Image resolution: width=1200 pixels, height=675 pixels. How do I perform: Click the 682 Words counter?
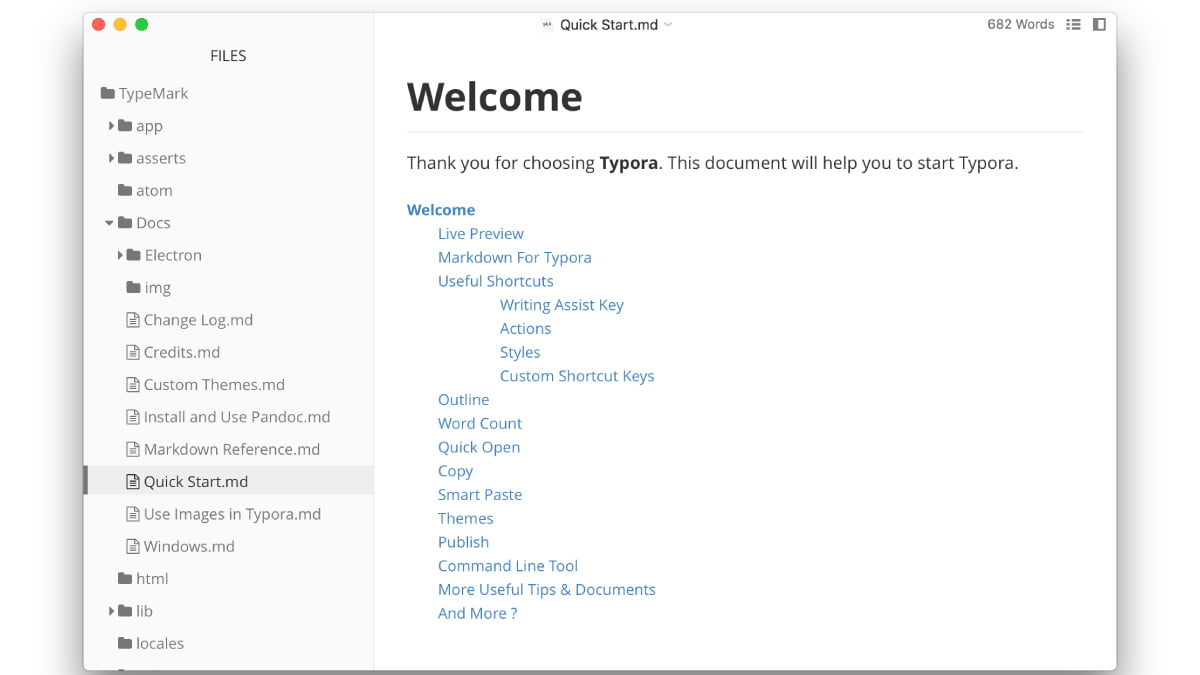click(x=1020, y=25)
